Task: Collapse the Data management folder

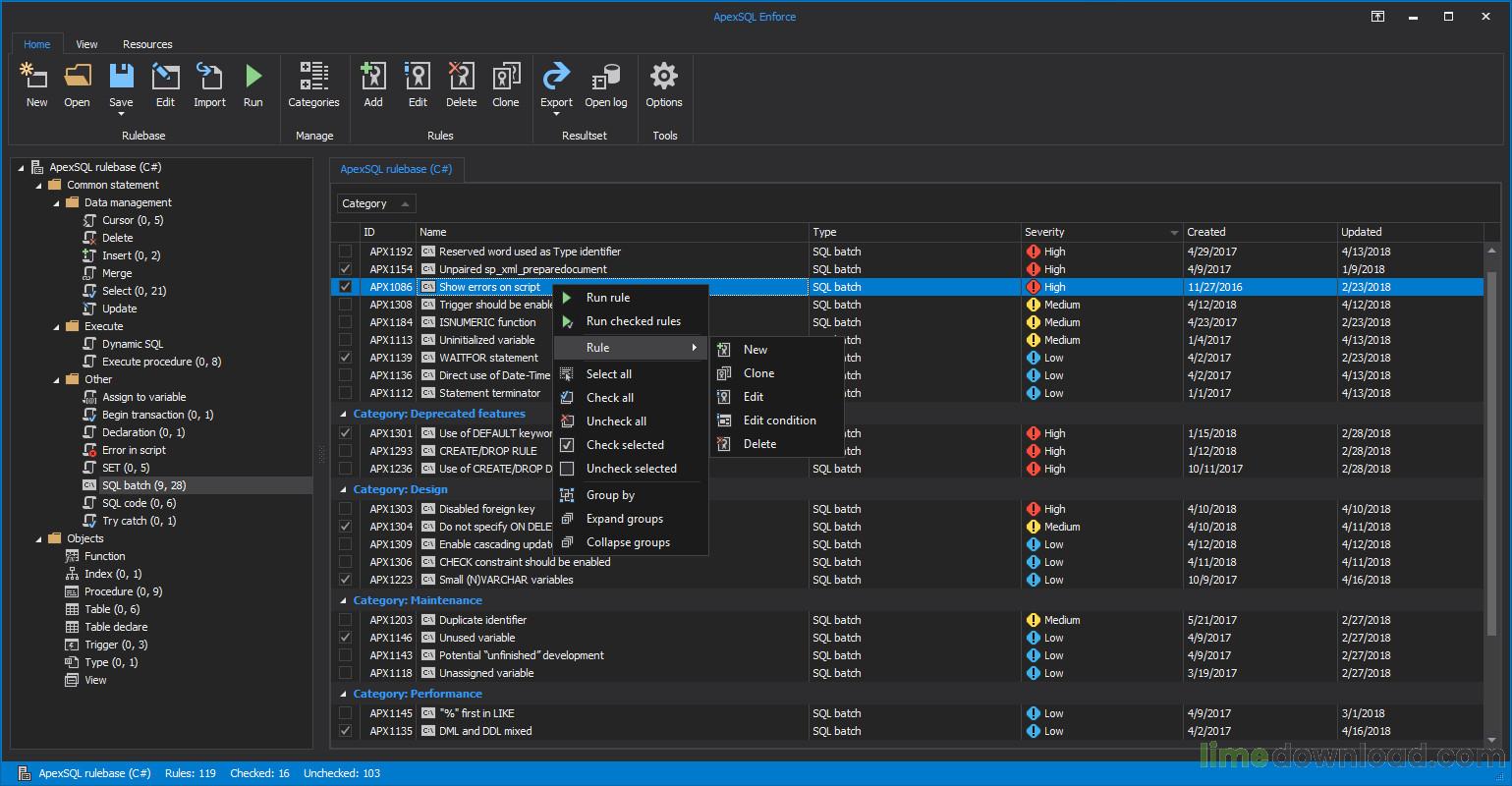Action: pyautogui.click(x=57, y=203)
